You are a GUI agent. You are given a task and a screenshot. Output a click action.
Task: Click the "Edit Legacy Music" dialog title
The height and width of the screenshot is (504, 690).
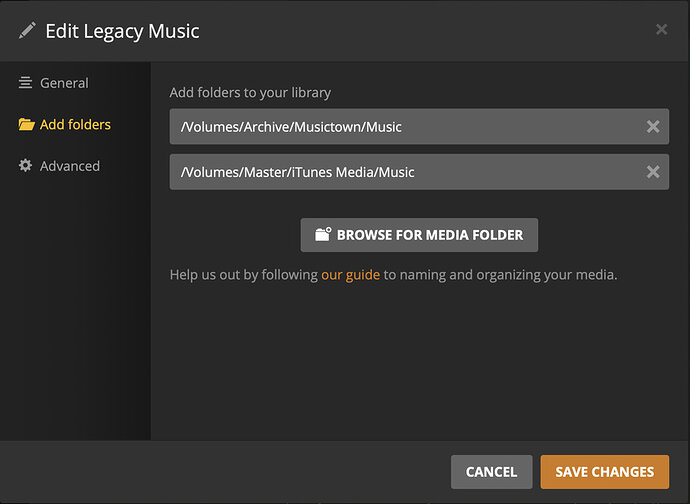point(122,31)
